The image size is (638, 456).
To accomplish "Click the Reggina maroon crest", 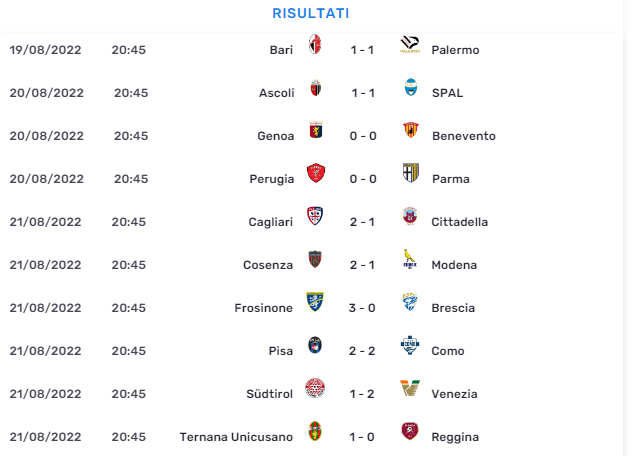I will click(x=410, y=431).
